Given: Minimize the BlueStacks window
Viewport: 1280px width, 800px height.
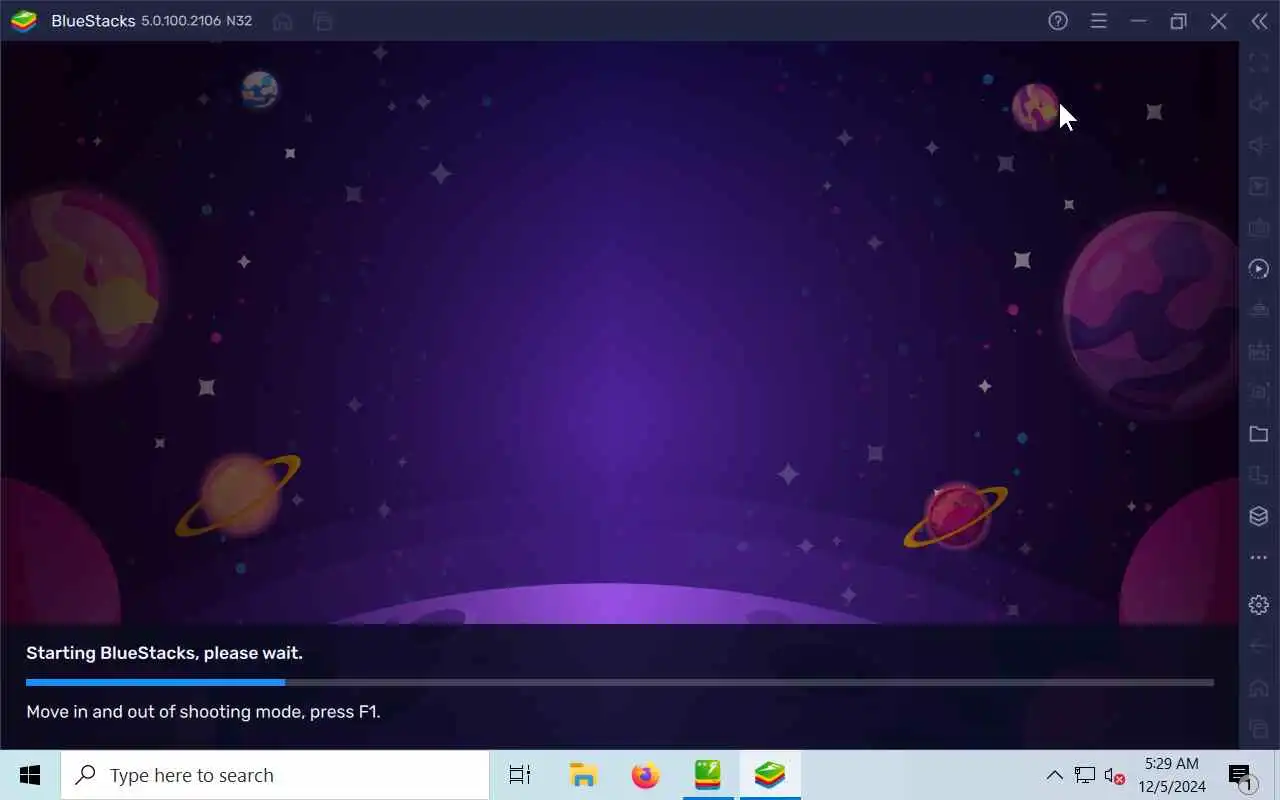Looking at the screenshot, I should (x=1138, y=21).
